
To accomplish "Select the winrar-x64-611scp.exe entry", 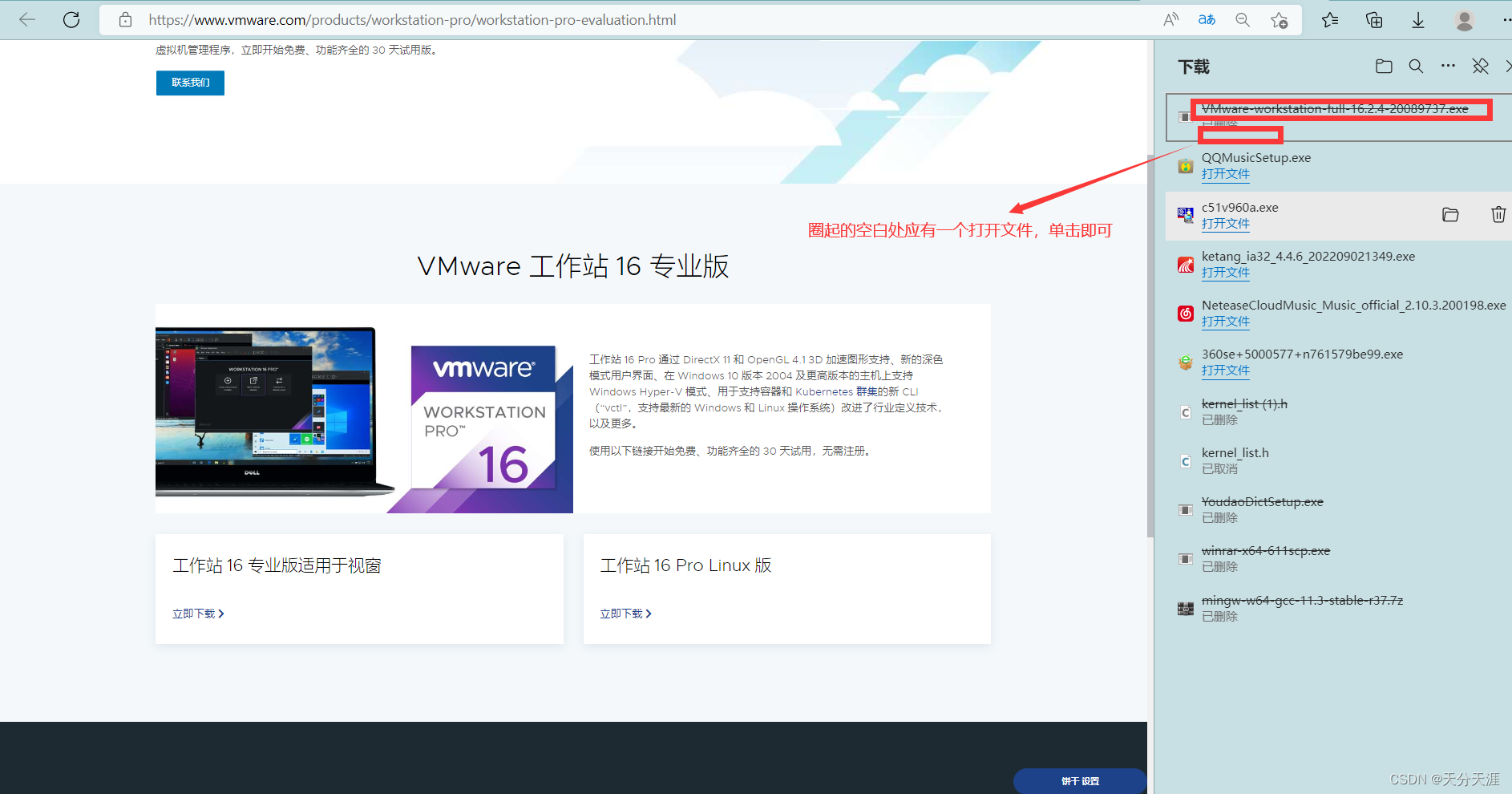I will (1338, 558).
